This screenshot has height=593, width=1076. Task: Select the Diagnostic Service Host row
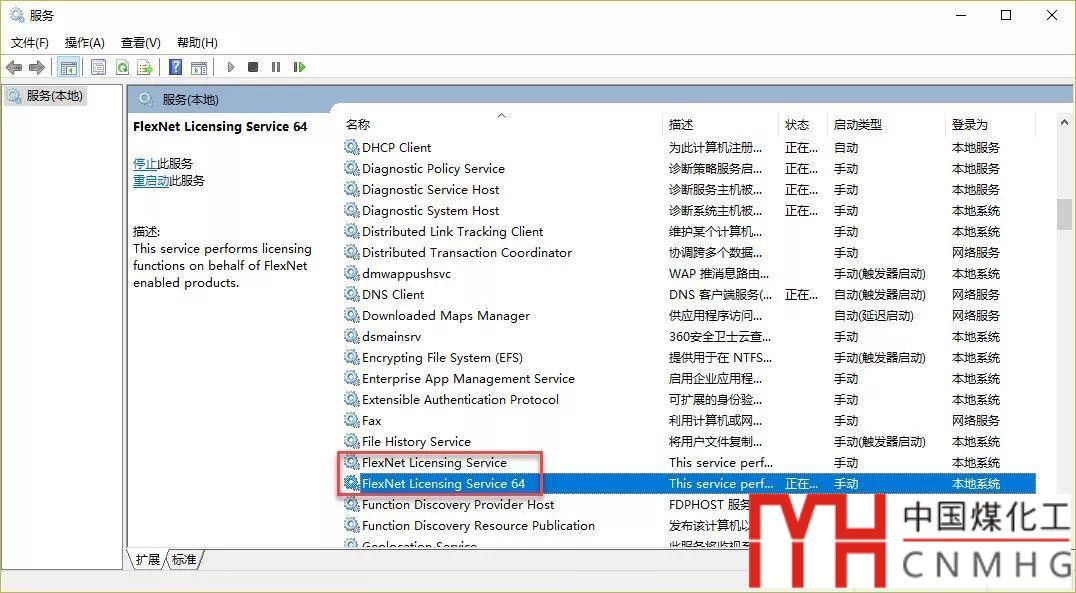689,189
